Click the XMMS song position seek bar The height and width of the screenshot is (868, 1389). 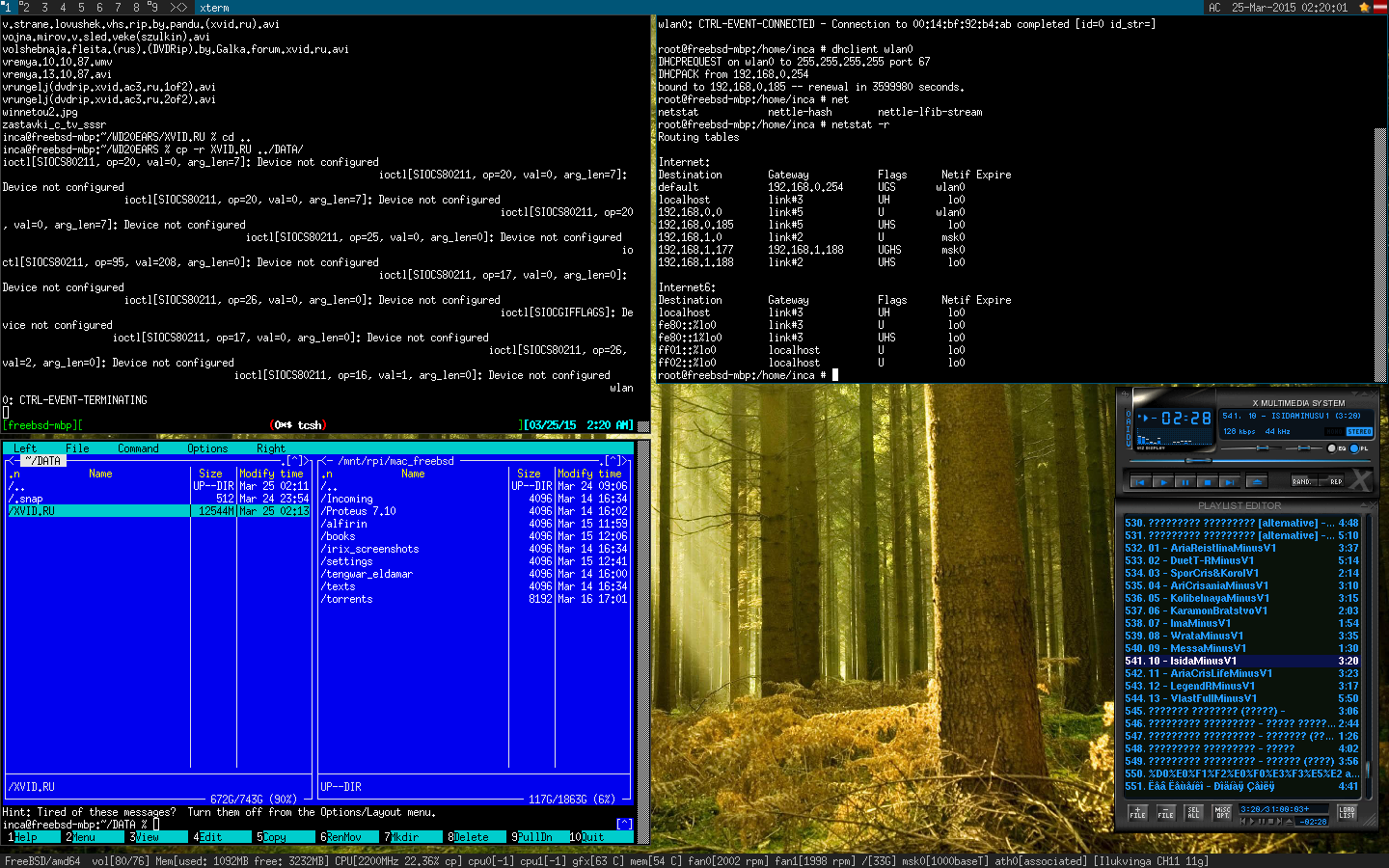(1250, 461)
